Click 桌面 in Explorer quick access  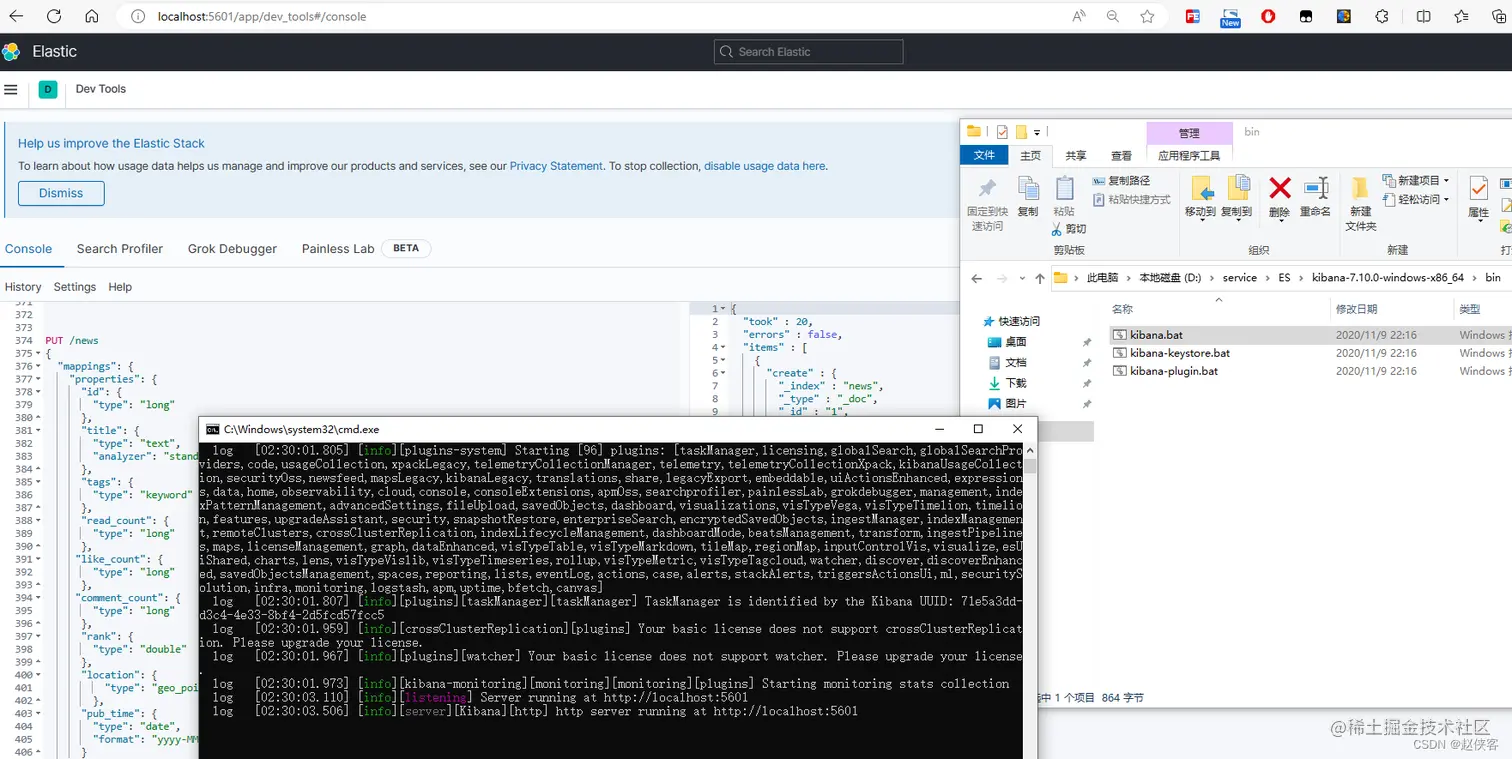1016,342
